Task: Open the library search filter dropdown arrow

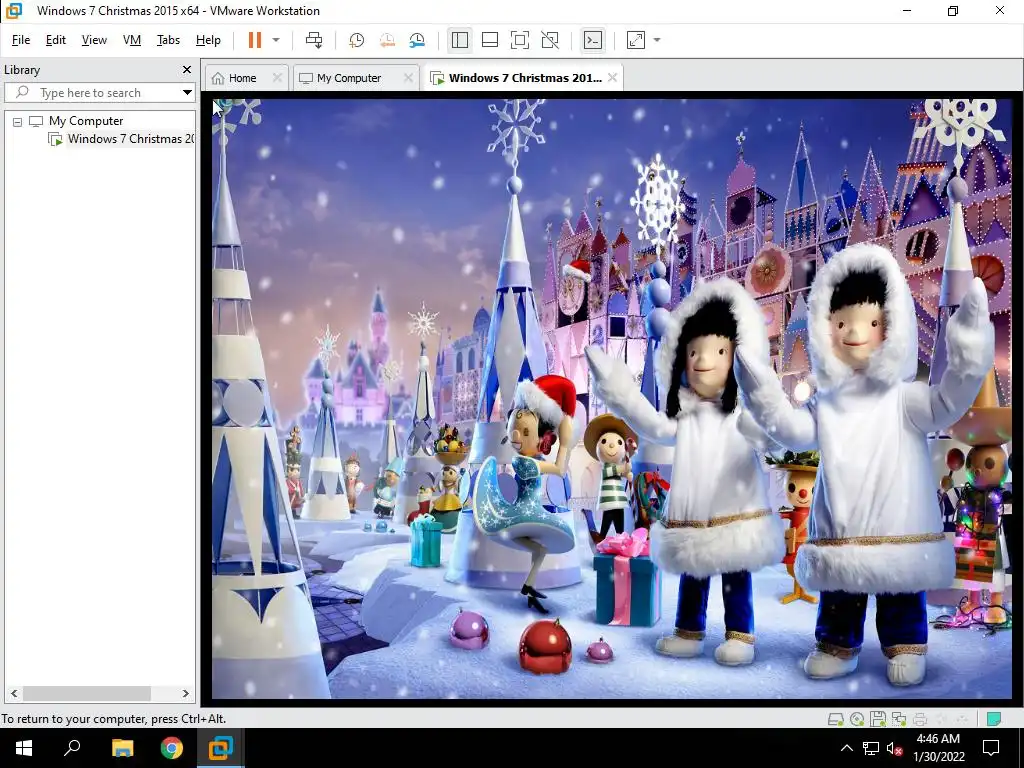Action: (x=187, y=93)
